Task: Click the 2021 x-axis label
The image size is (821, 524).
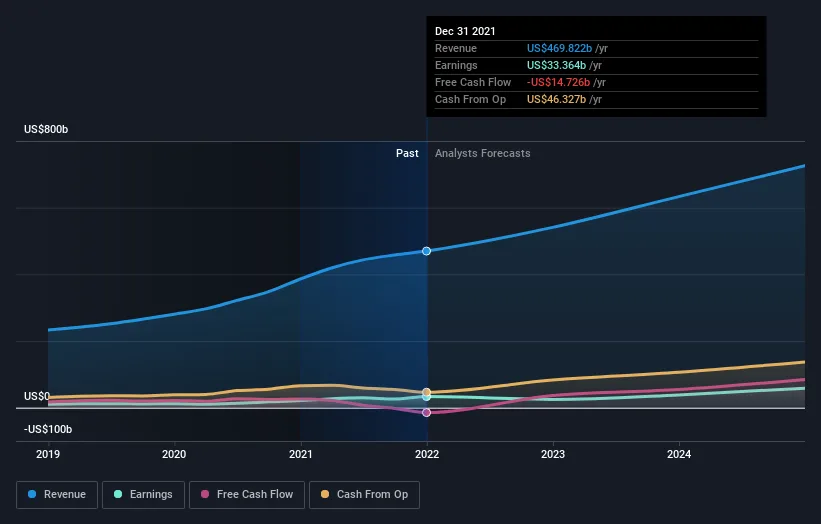Action: tap(301, 454)
